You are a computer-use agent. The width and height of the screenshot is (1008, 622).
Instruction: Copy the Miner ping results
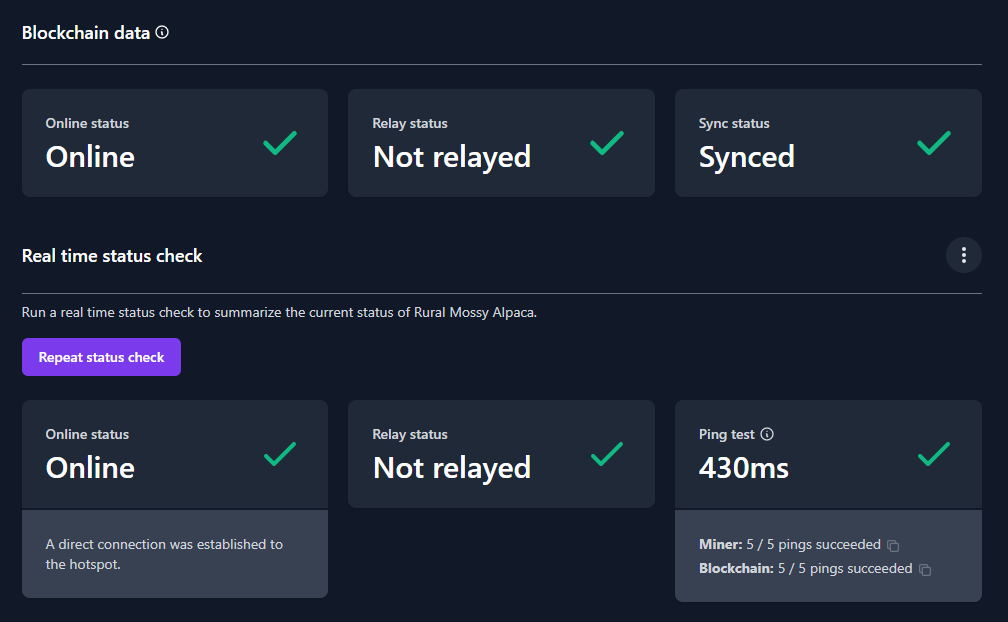coord(893,546)
